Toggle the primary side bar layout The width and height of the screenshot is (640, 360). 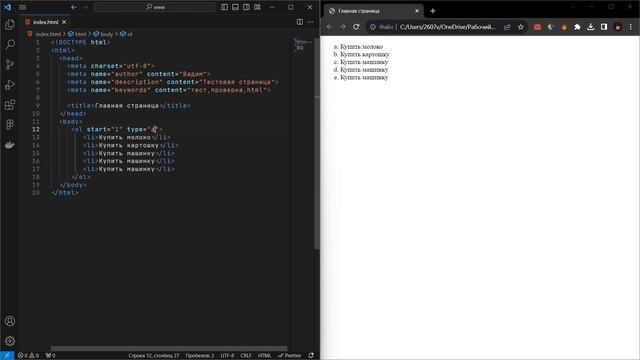coord(224,7)
